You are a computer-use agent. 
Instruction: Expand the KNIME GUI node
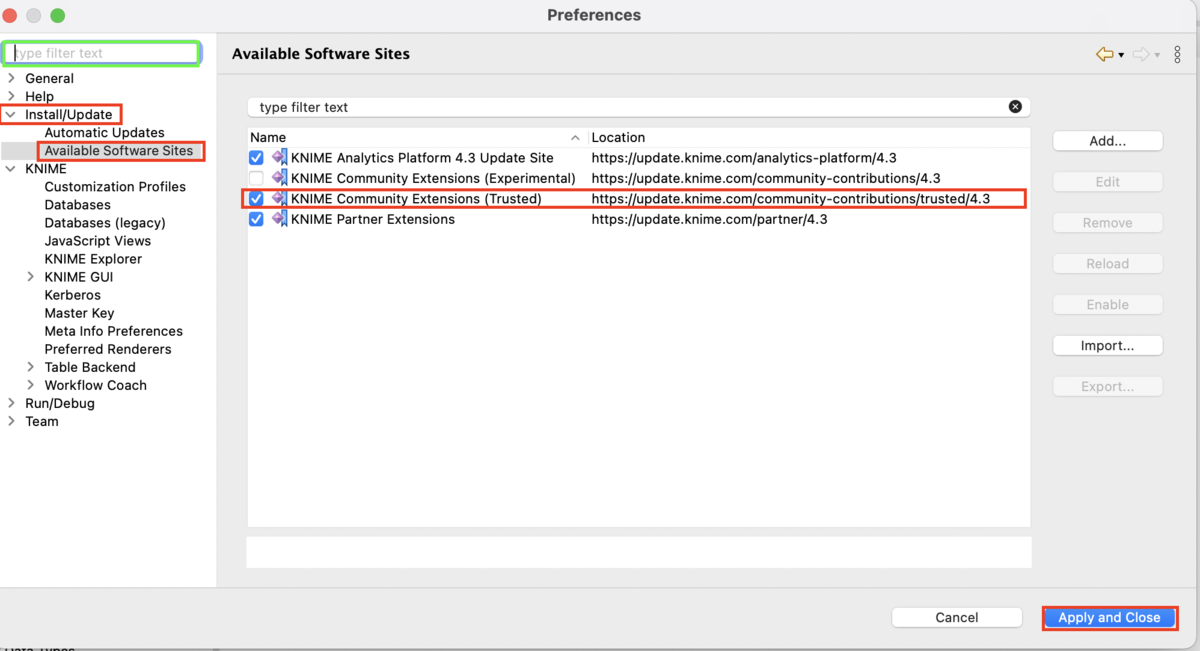[31, 277]
